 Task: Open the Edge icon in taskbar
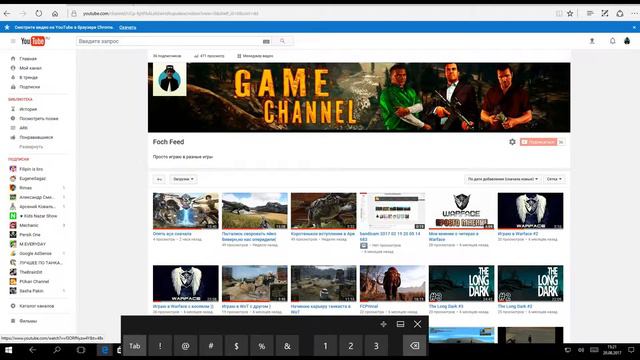105,350
